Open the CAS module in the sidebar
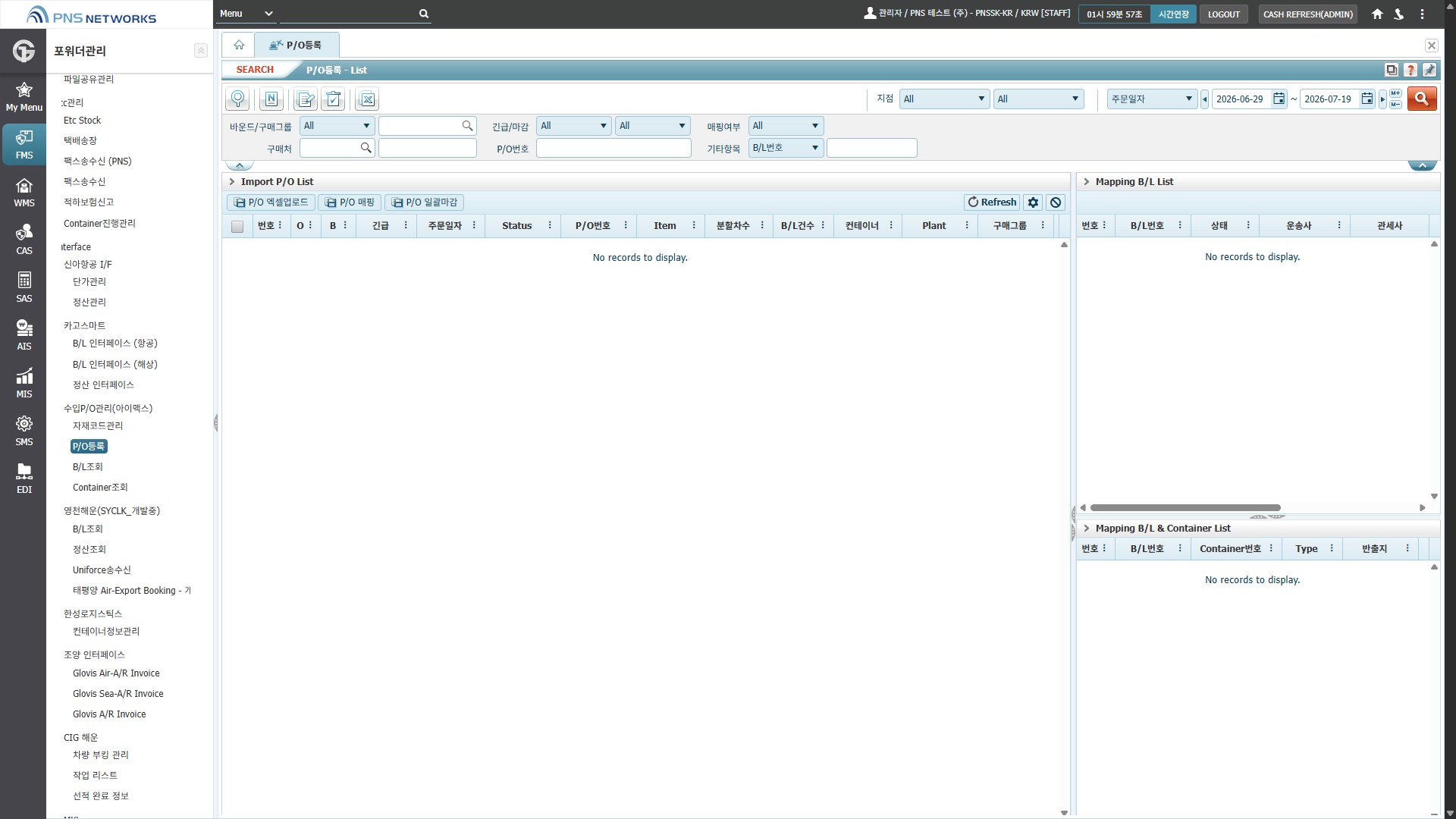 point(24,240)
